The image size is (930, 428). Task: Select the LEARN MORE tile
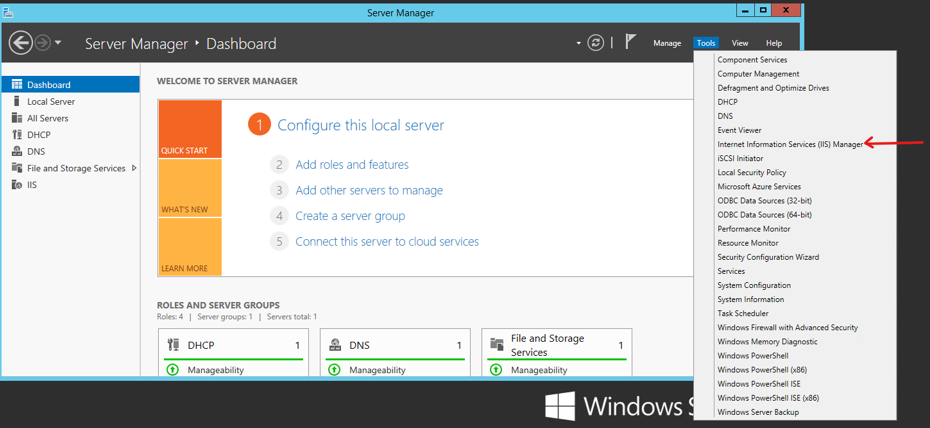pos(190,247)
